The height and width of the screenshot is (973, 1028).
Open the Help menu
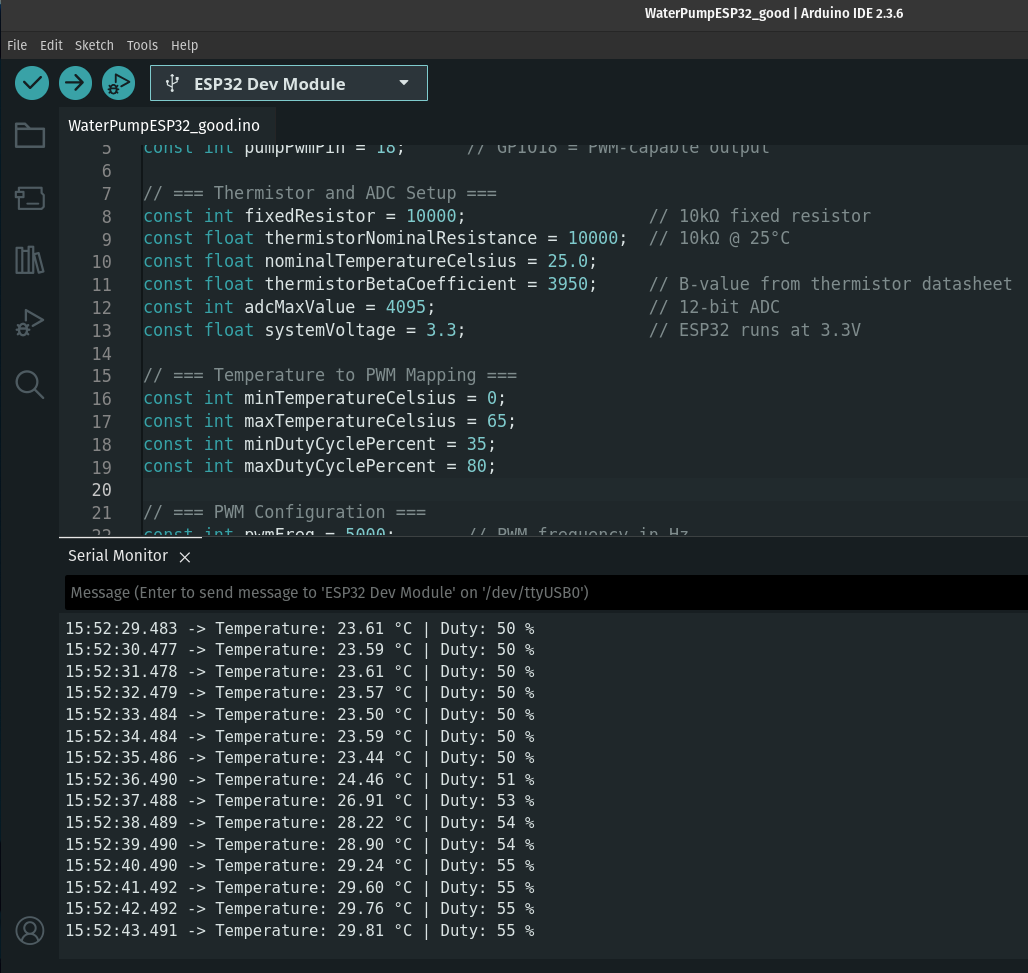pyautogui.click(x=184, y=45)
